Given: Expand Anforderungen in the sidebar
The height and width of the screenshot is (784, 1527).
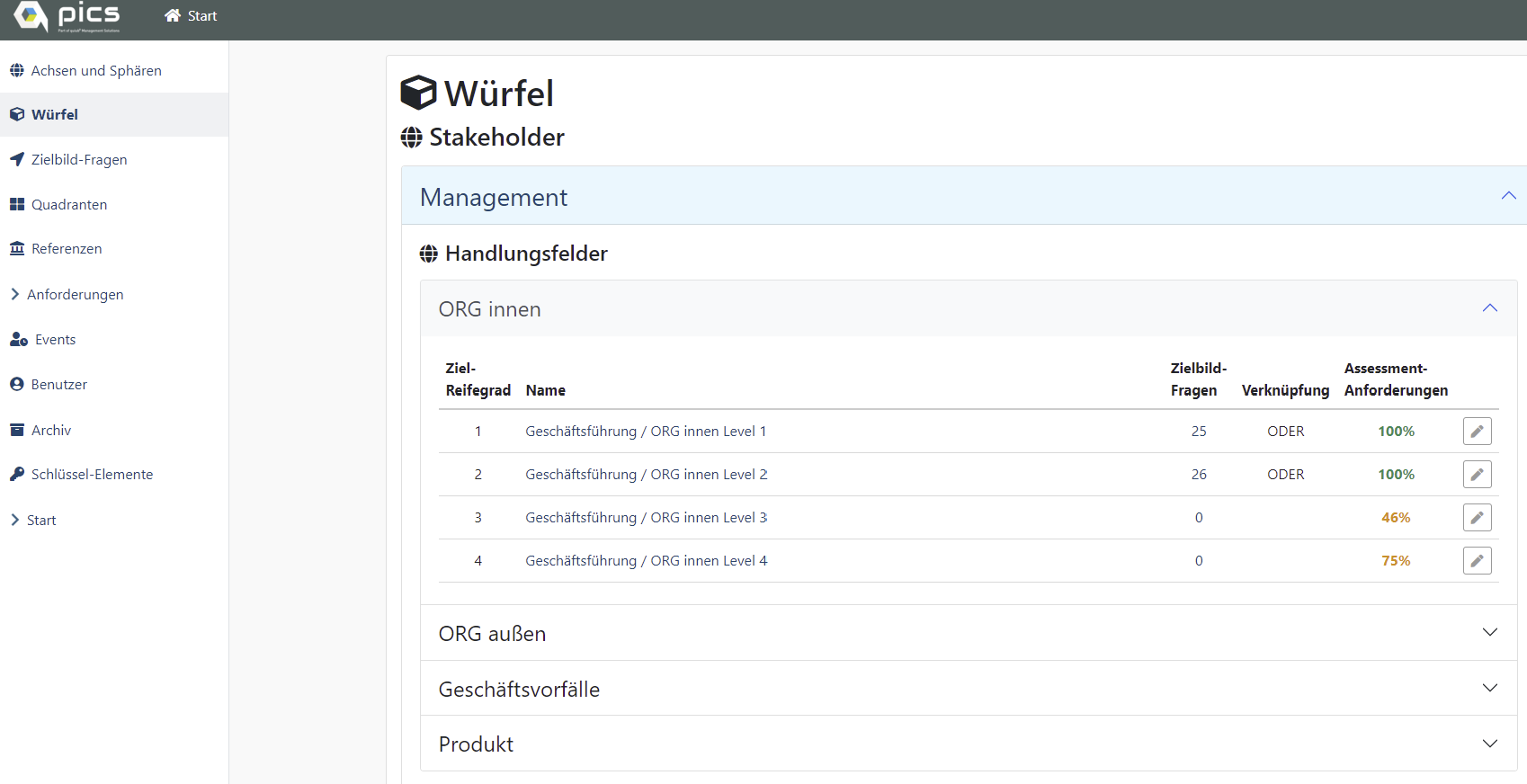Looking at the screenshot, I should (x=75, y=294).
